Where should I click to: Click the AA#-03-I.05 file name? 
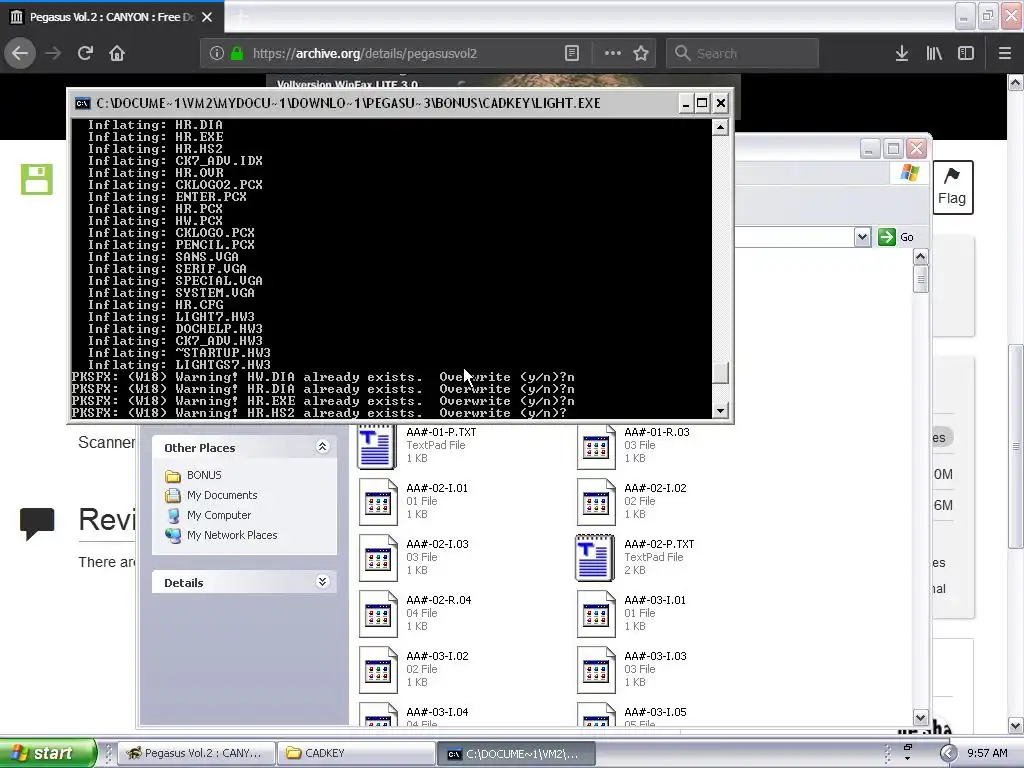(655, 712)
